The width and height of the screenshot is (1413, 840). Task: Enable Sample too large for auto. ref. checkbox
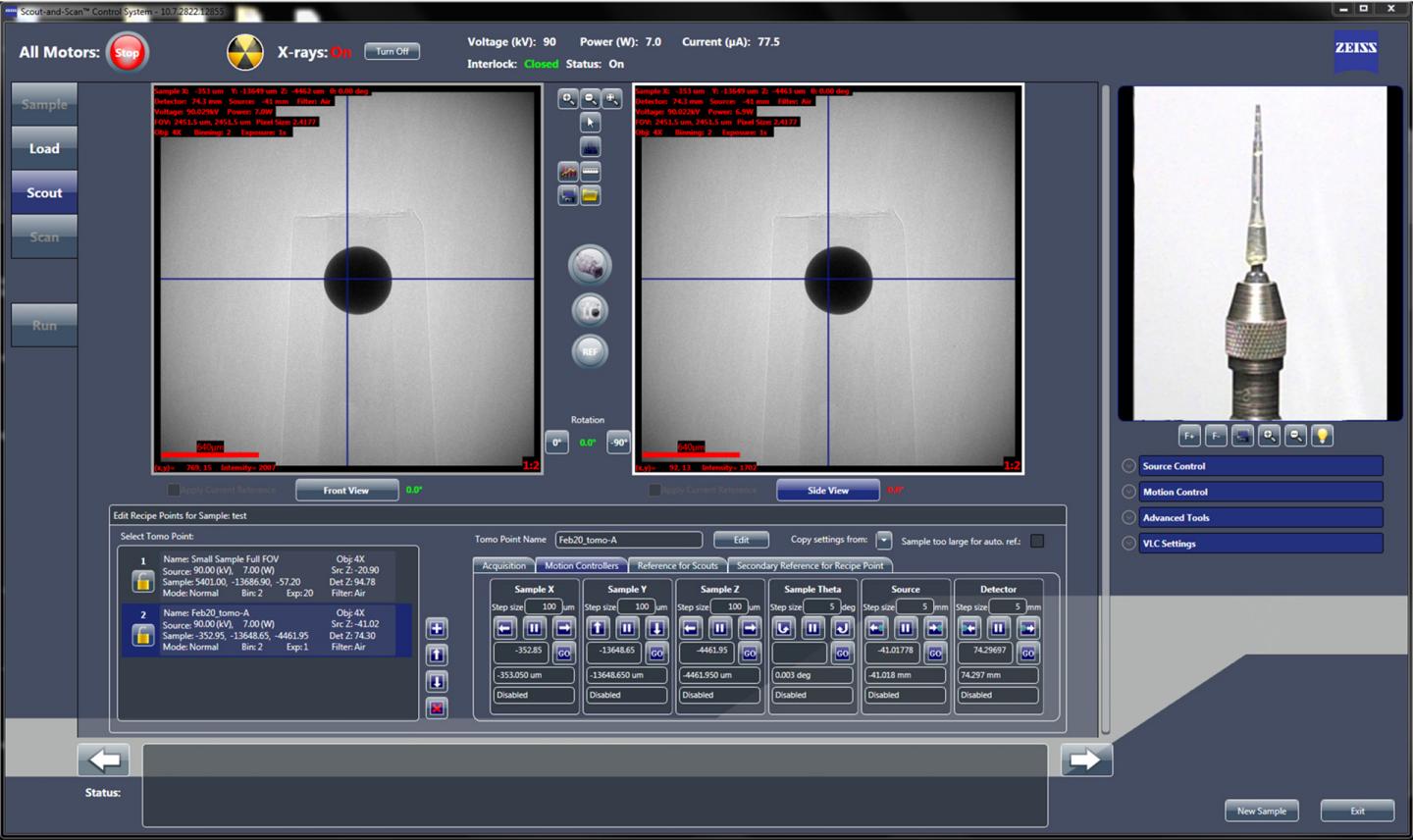coord(1037,540)
